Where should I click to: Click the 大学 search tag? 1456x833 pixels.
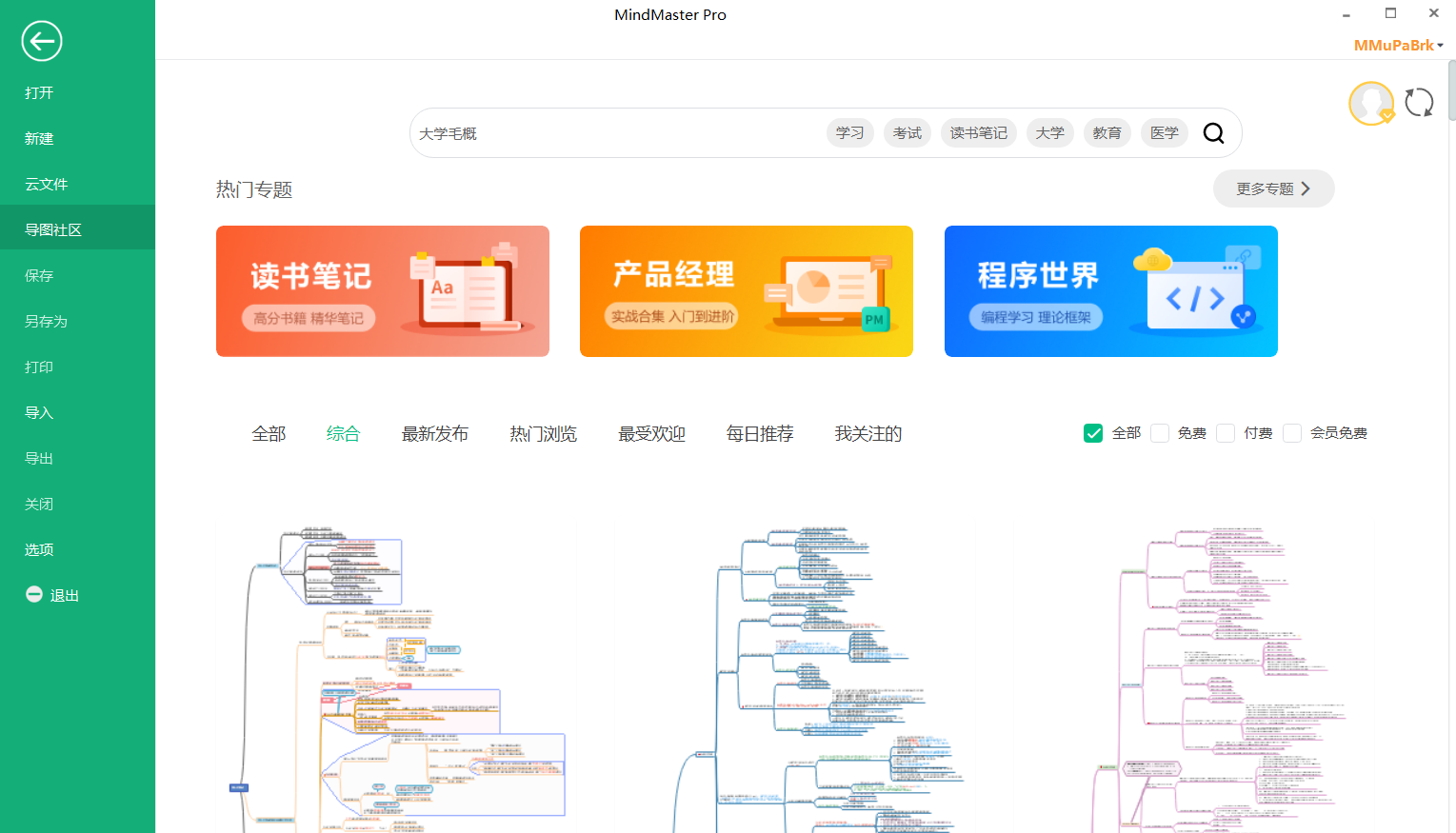click(x=1050, y=133)
